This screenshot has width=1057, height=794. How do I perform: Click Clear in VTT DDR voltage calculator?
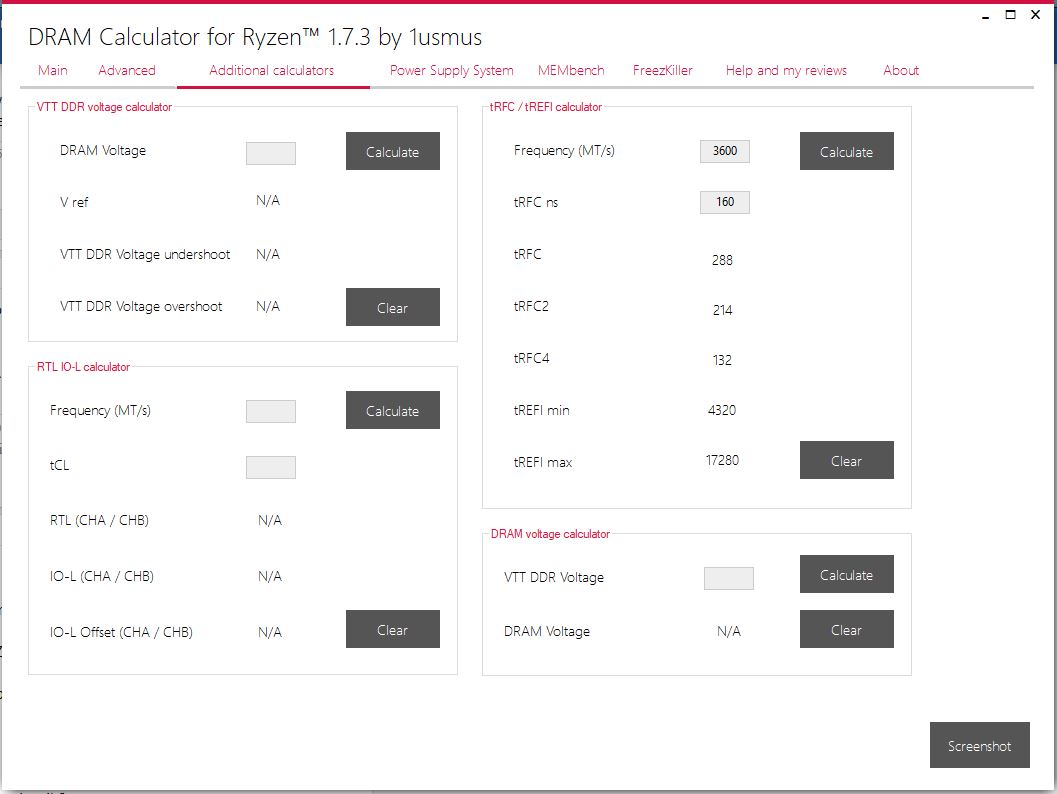[x=392, y=307]
